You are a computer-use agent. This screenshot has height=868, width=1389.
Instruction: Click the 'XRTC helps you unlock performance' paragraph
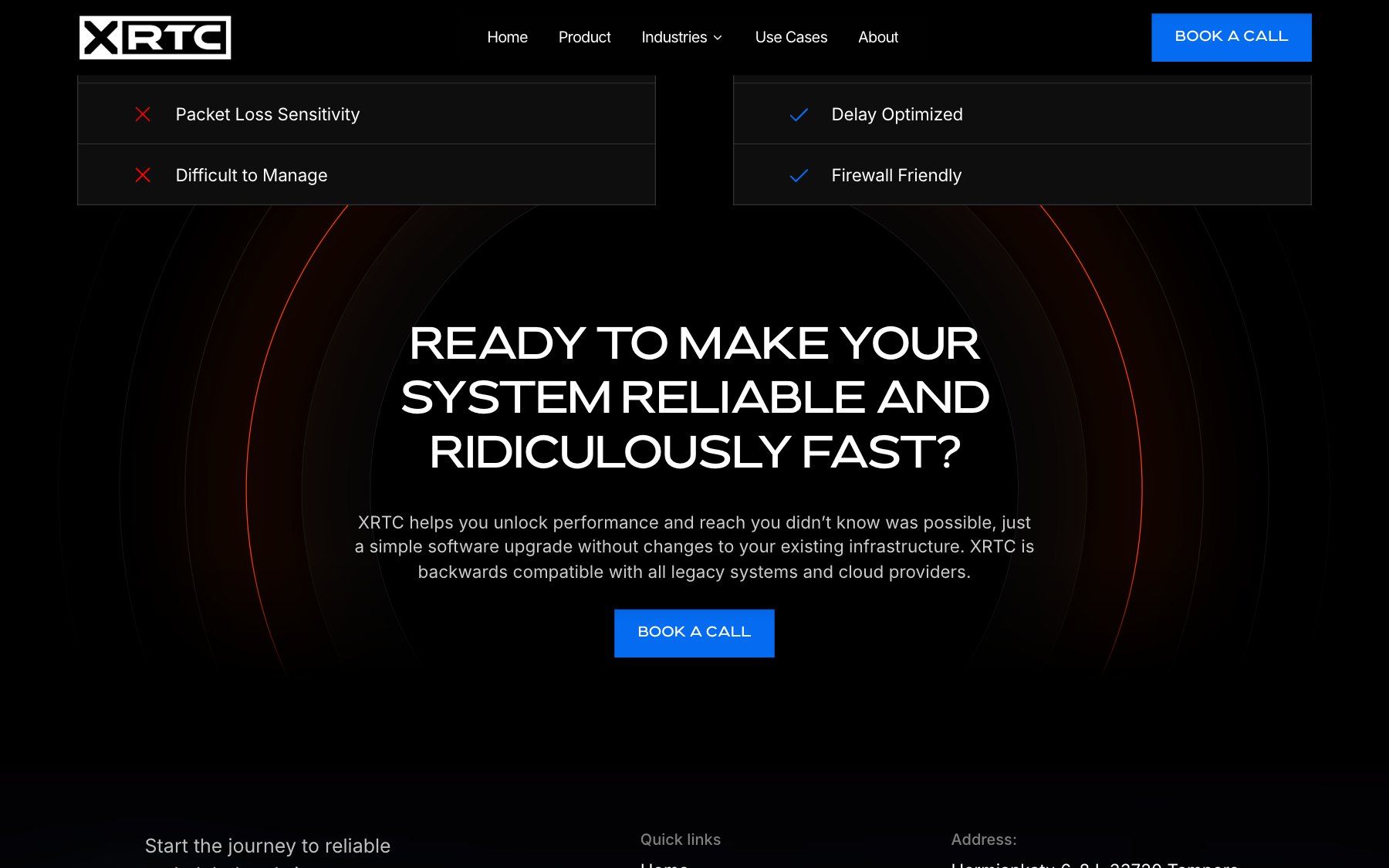point(694,547)
